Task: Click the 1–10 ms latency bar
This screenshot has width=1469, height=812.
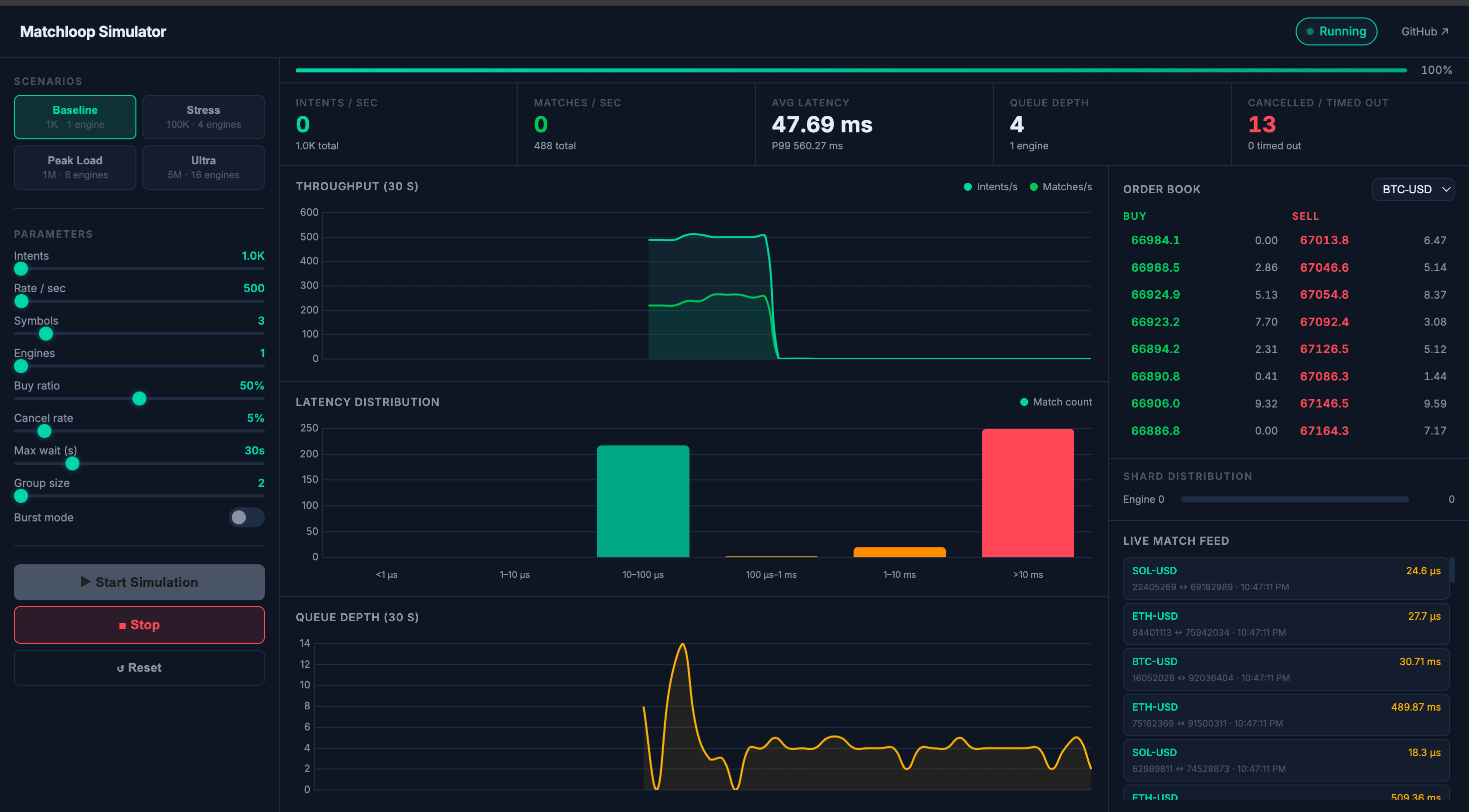Action: tap(899, 552)
